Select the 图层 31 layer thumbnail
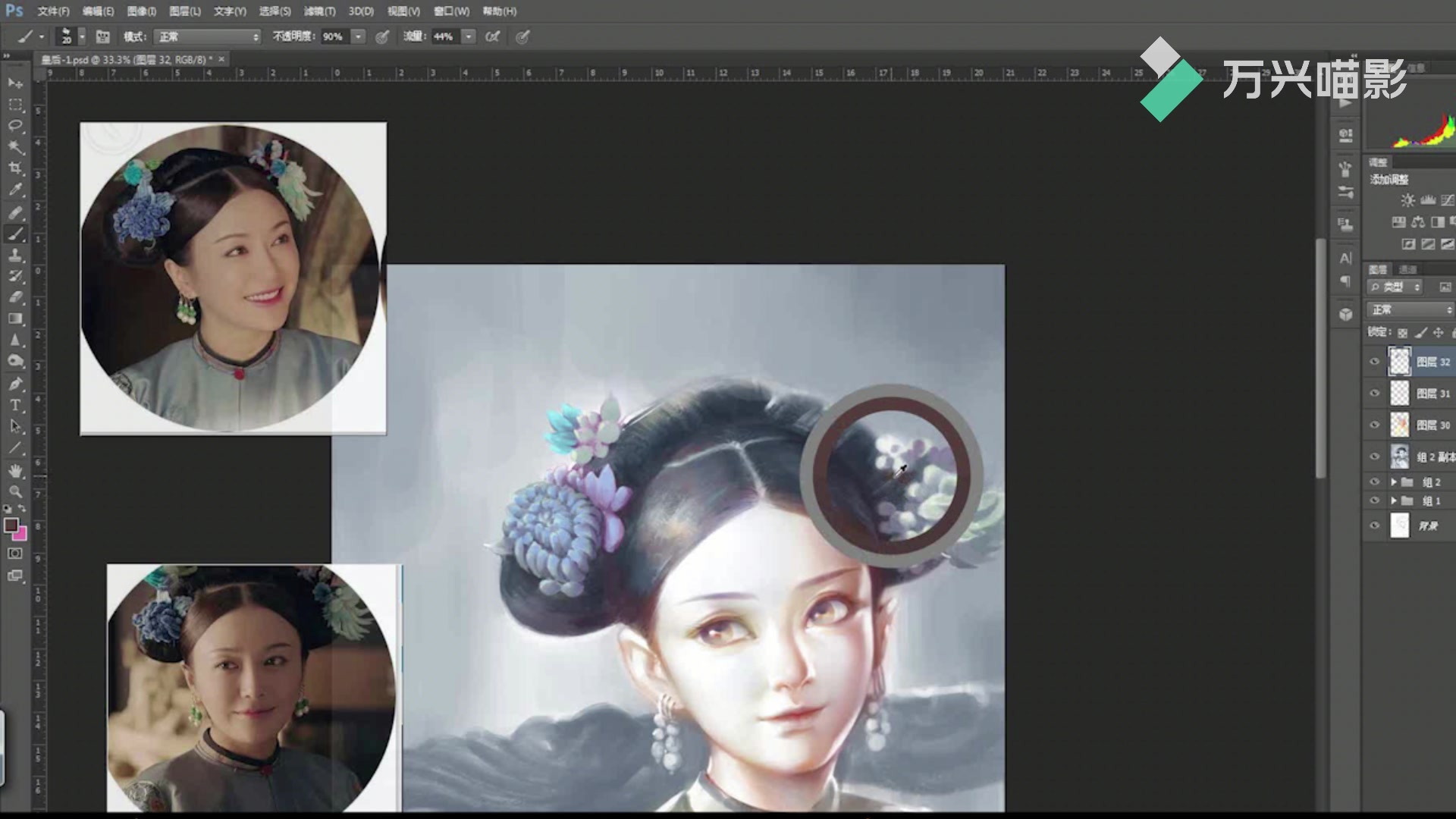This screenshot has width=1456, height=819. coord(1399,393)
